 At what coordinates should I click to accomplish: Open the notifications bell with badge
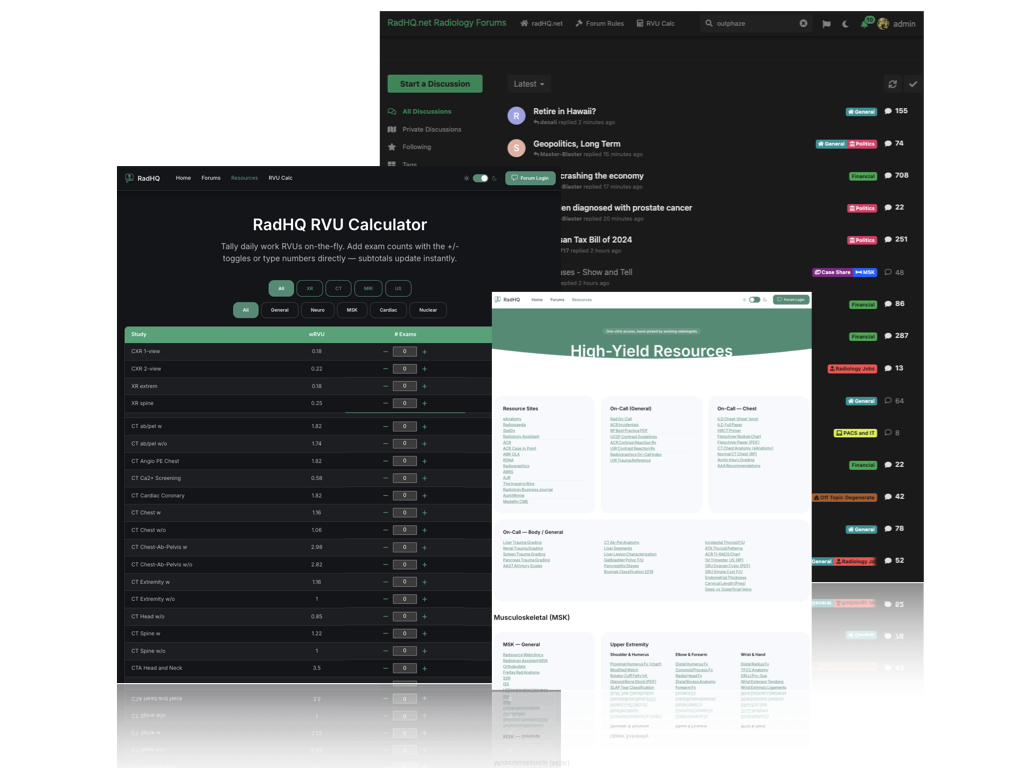pyautogui.click(x=865, y=23)
